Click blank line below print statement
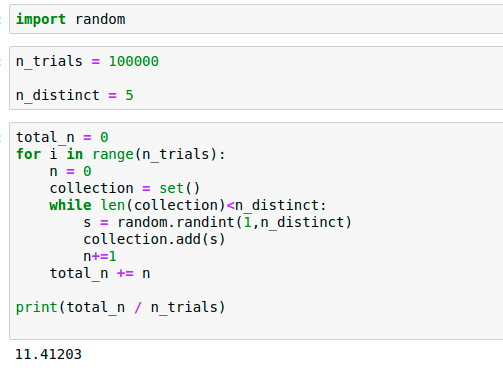Screen dimensions: 503x371 [256, 325]
